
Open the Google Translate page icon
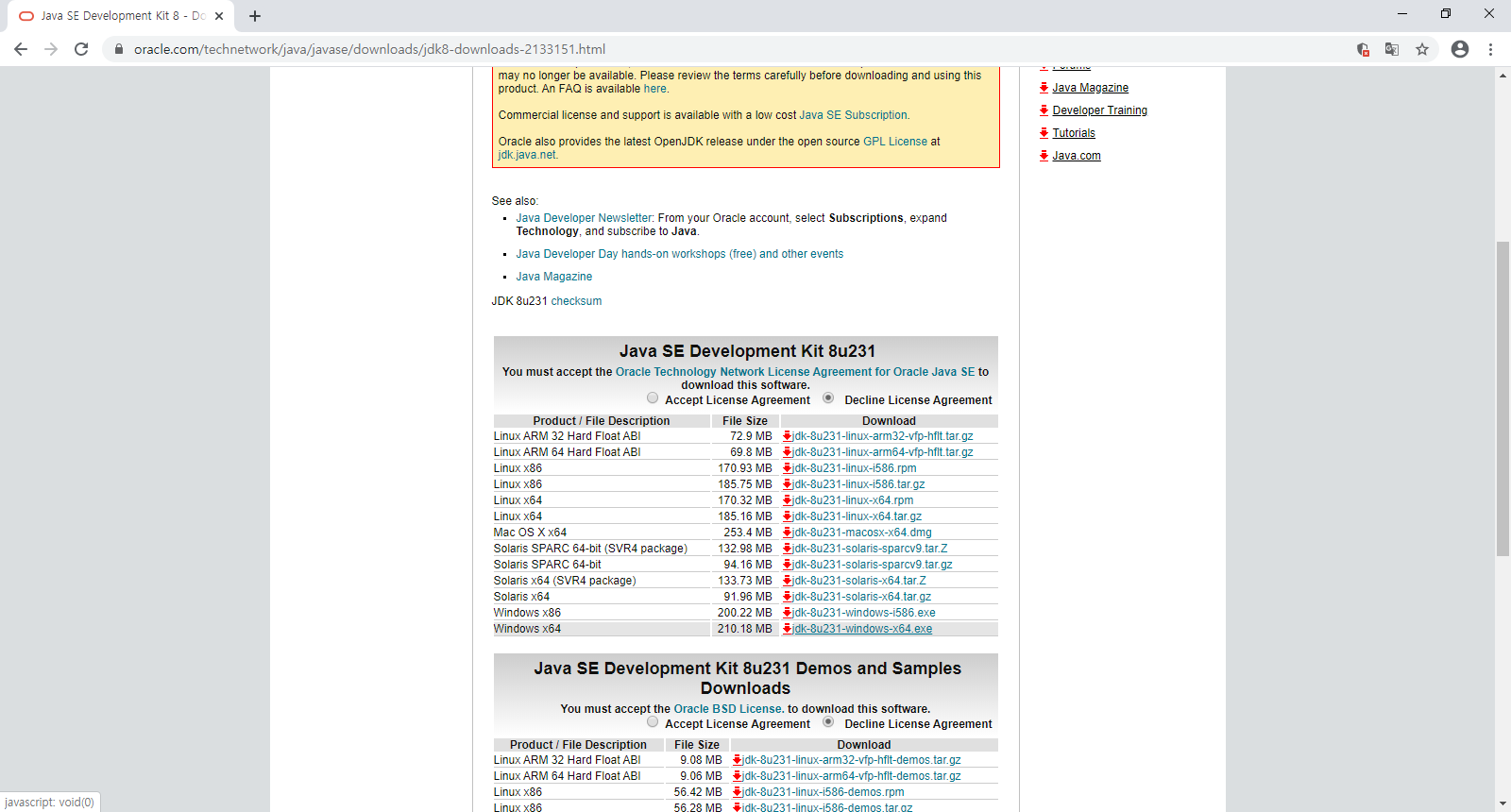tap(1392, 49)
